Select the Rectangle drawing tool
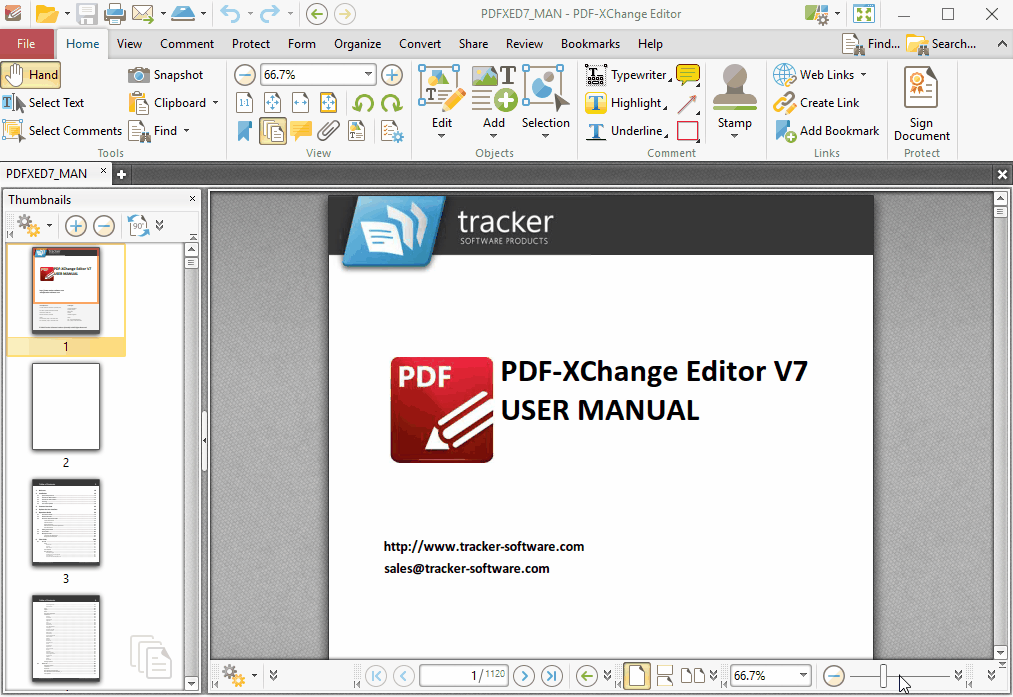 [x=687, y=131]
